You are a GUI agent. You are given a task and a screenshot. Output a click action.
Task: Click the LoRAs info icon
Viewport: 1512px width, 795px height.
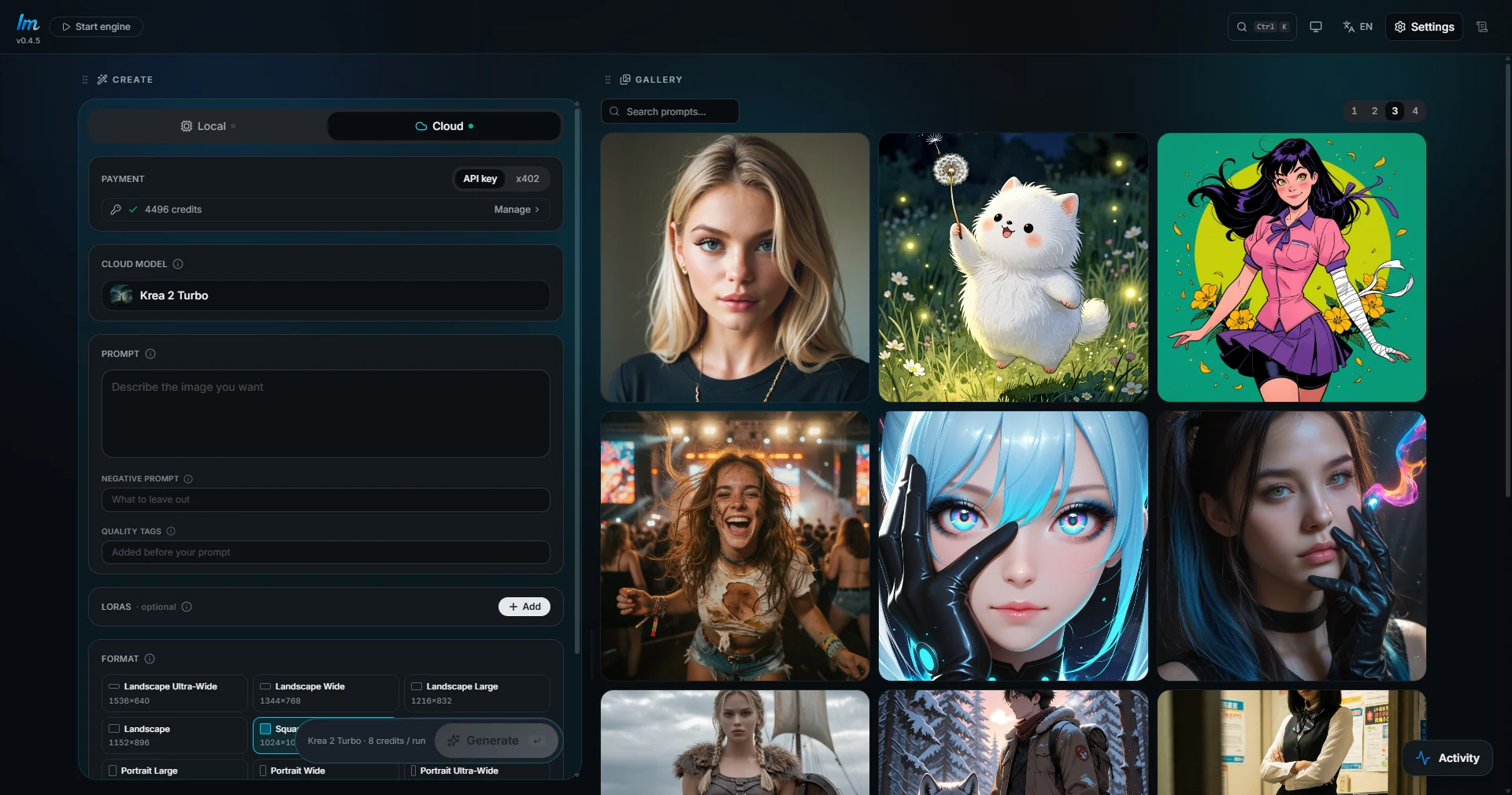187,607
